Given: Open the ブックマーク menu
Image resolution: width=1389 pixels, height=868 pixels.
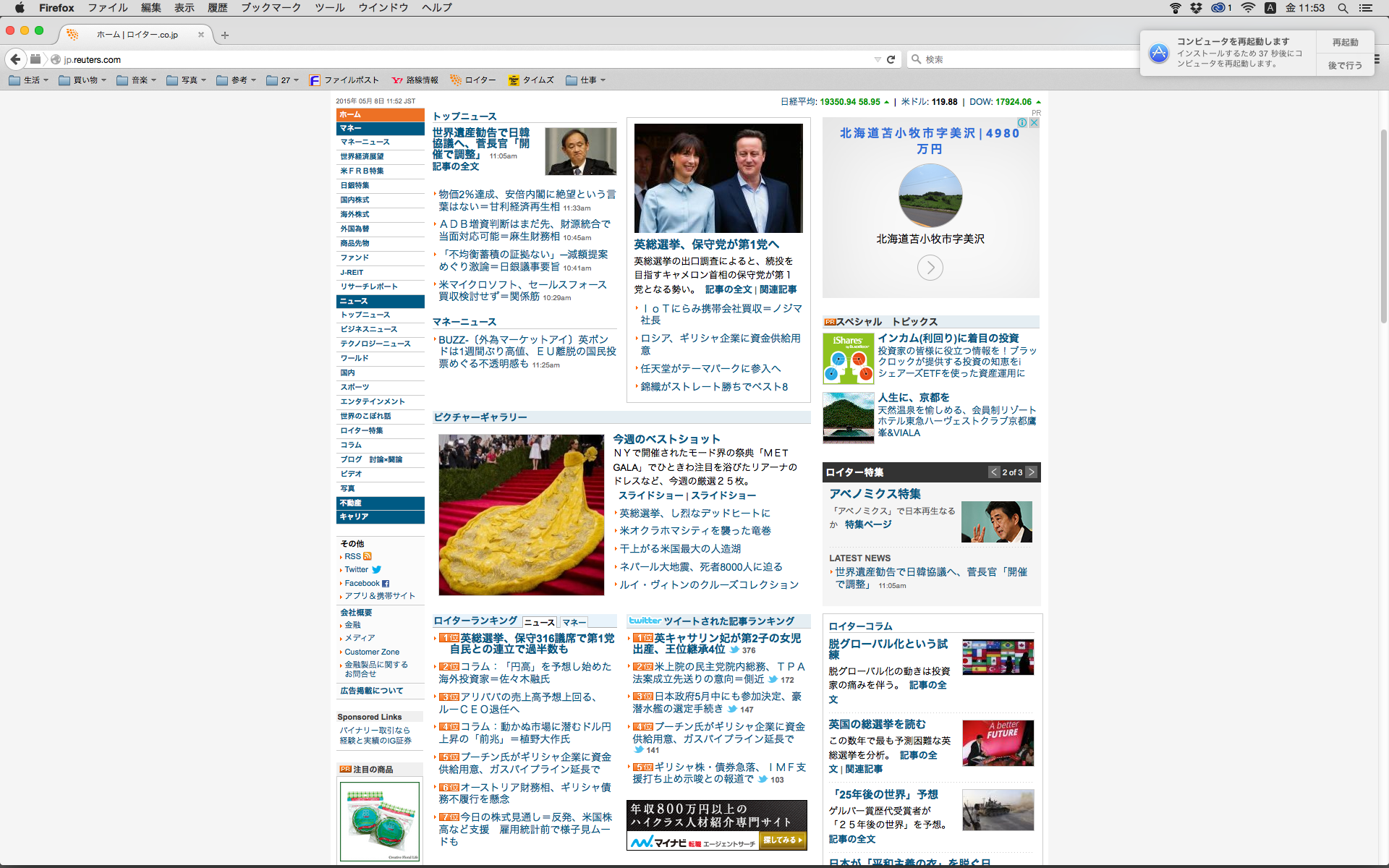Looking at the screenshot, I should [x=271, y=8].
